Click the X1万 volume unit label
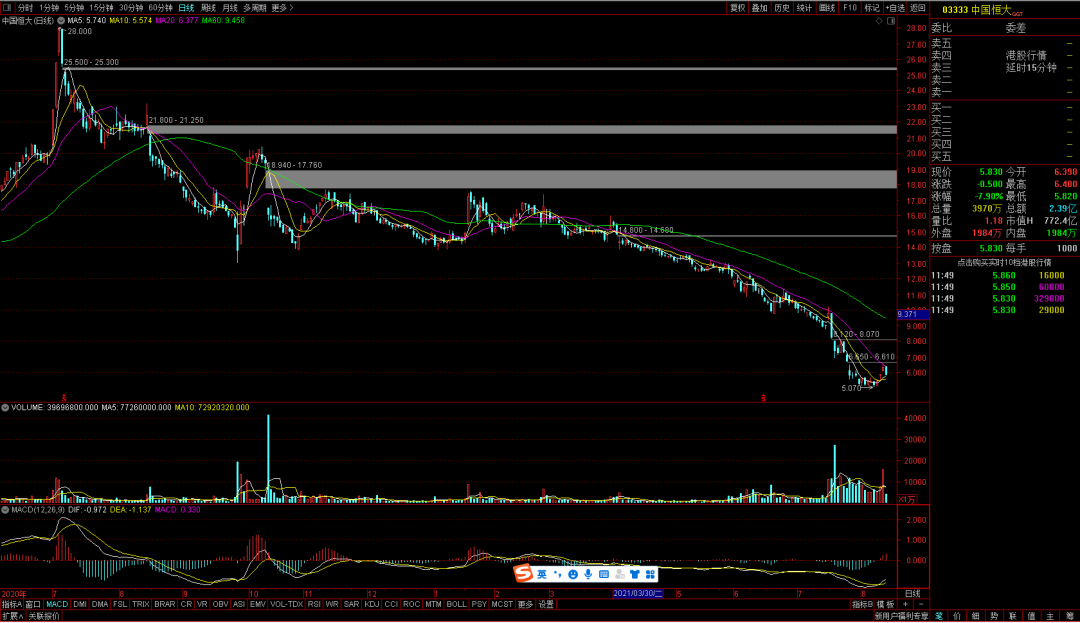 point(907,499)
